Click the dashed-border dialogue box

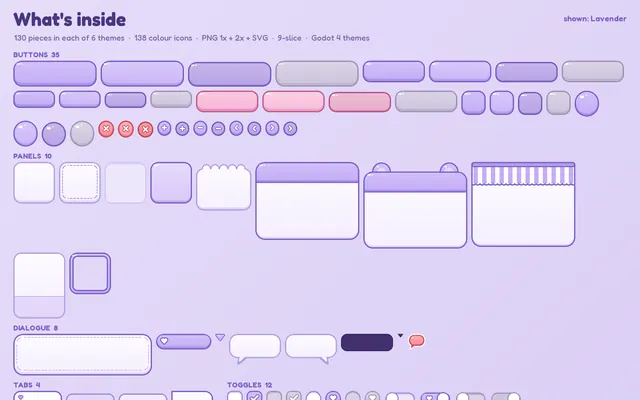82,355
